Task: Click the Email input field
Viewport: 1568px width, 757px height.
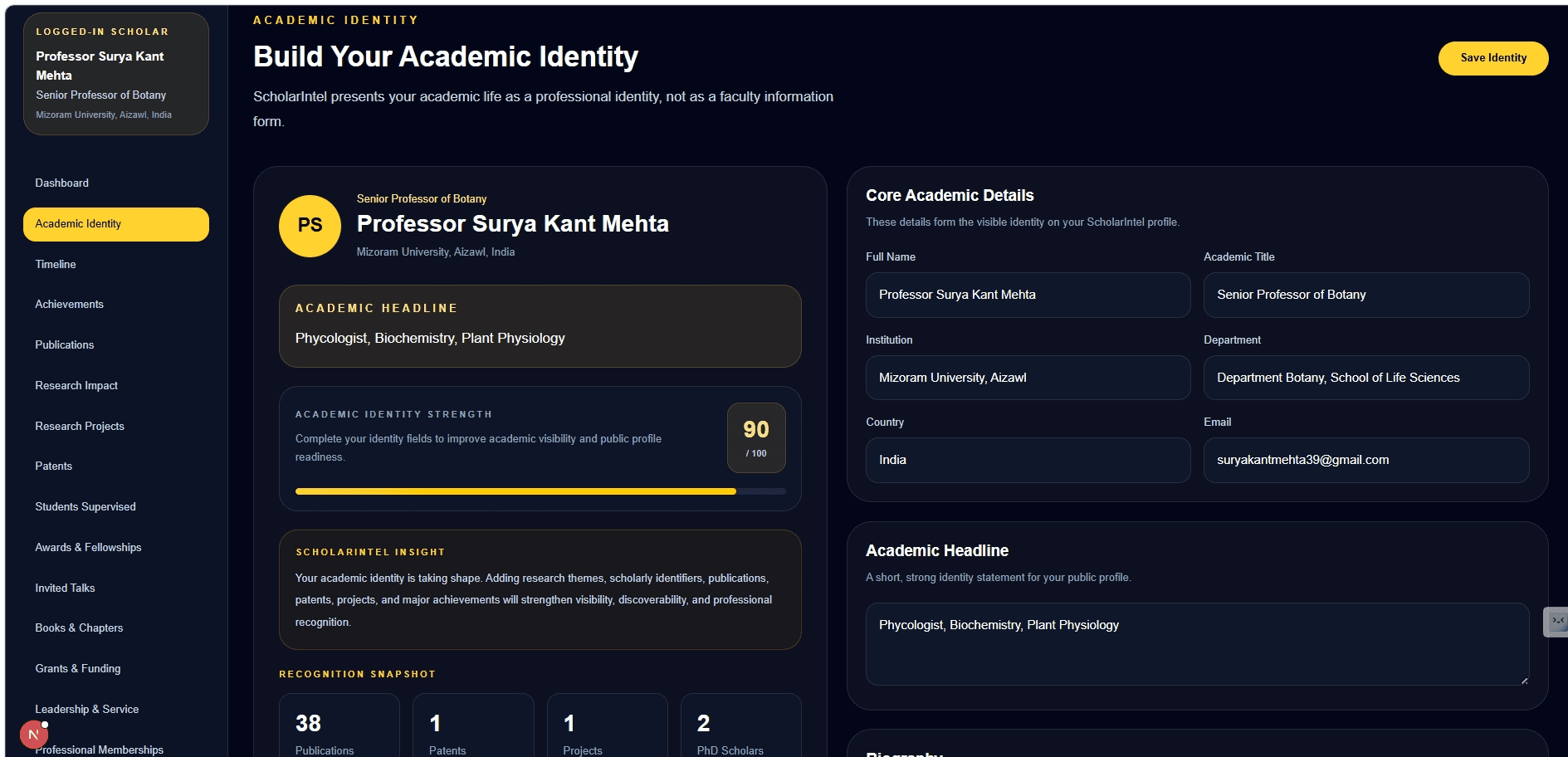Action: coord(1366,460)
